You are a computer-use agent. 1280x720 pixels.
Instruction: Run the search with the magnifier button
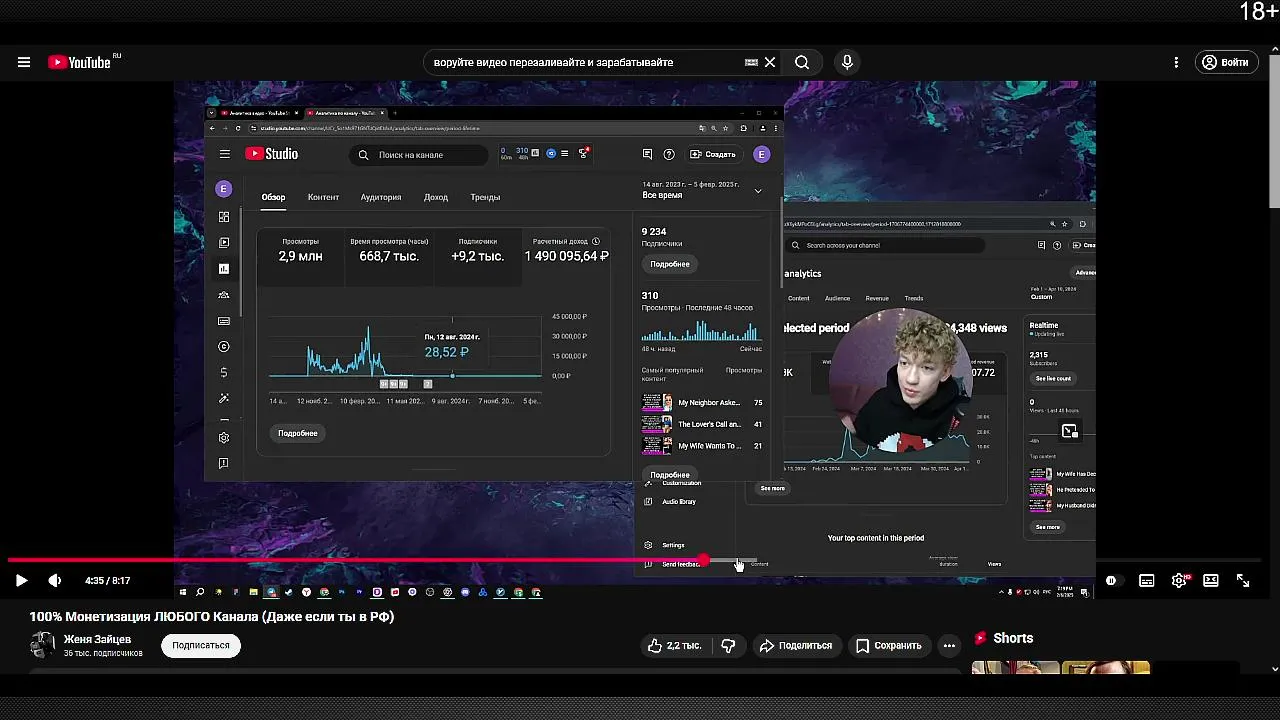coord(802,62)
